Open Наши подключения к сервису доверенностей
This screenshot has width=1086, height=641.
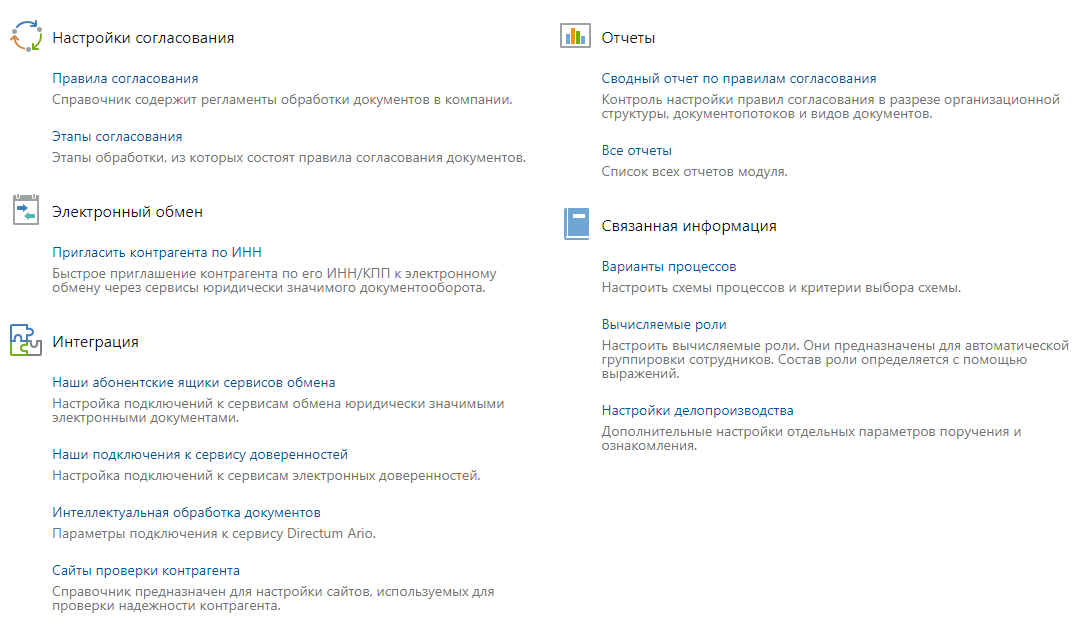coord(200,454)
